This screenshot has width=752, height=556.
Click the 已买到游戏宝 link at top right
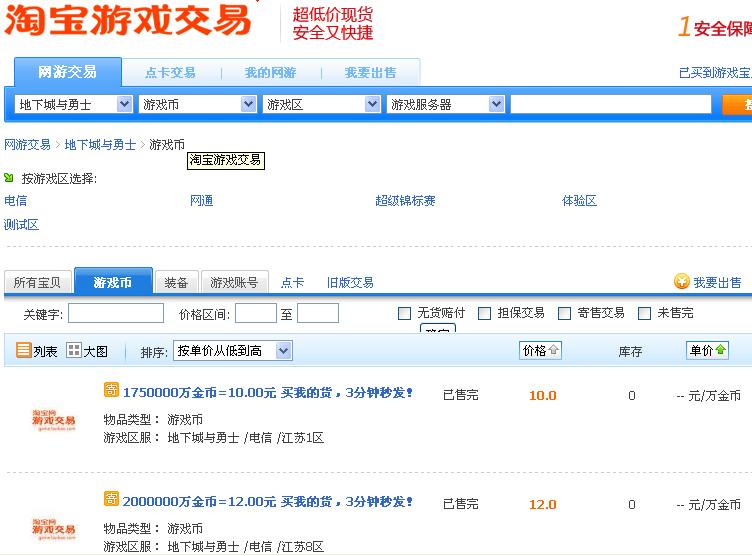715,72
